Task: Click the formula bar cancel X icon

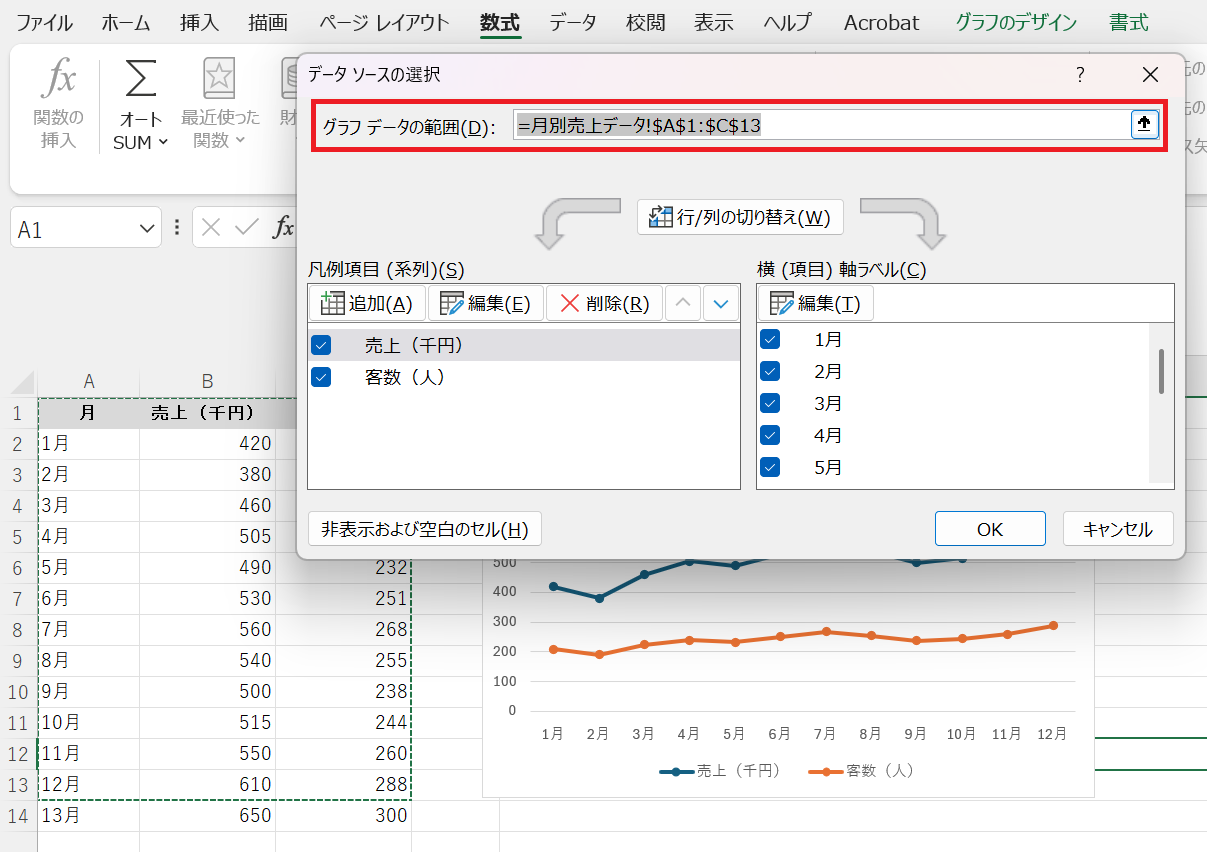Action: coord(211,228)
